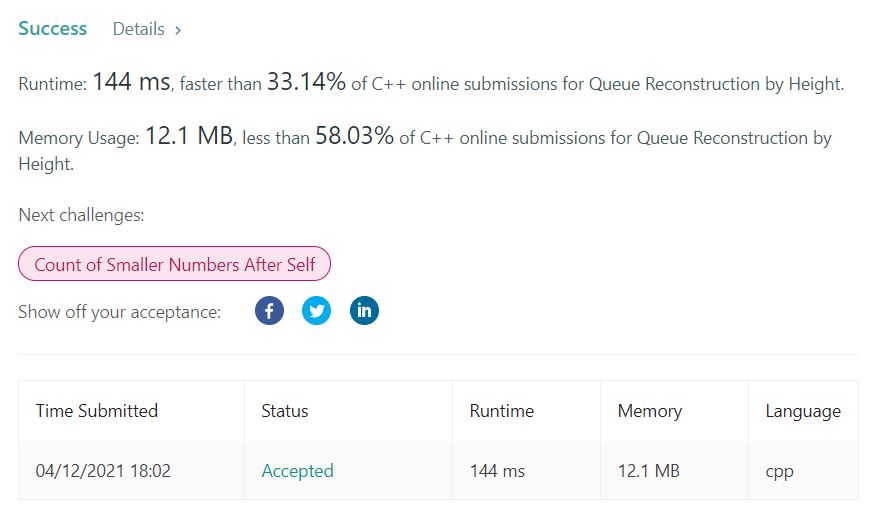Click the 144 ms runtime table cell
This screenshot has width=872, height=519.
[x=497, y=470]
